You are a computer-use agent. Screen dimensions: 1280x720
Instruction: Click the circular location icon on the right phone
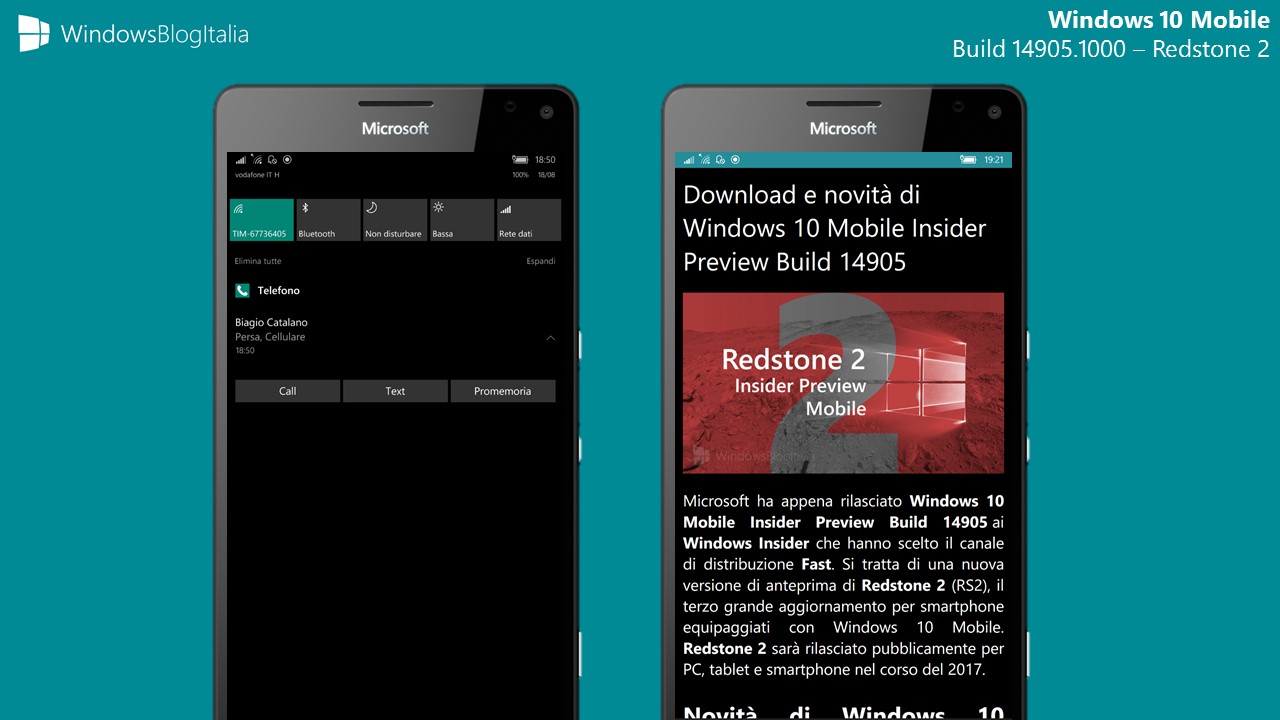pos(735,159)
